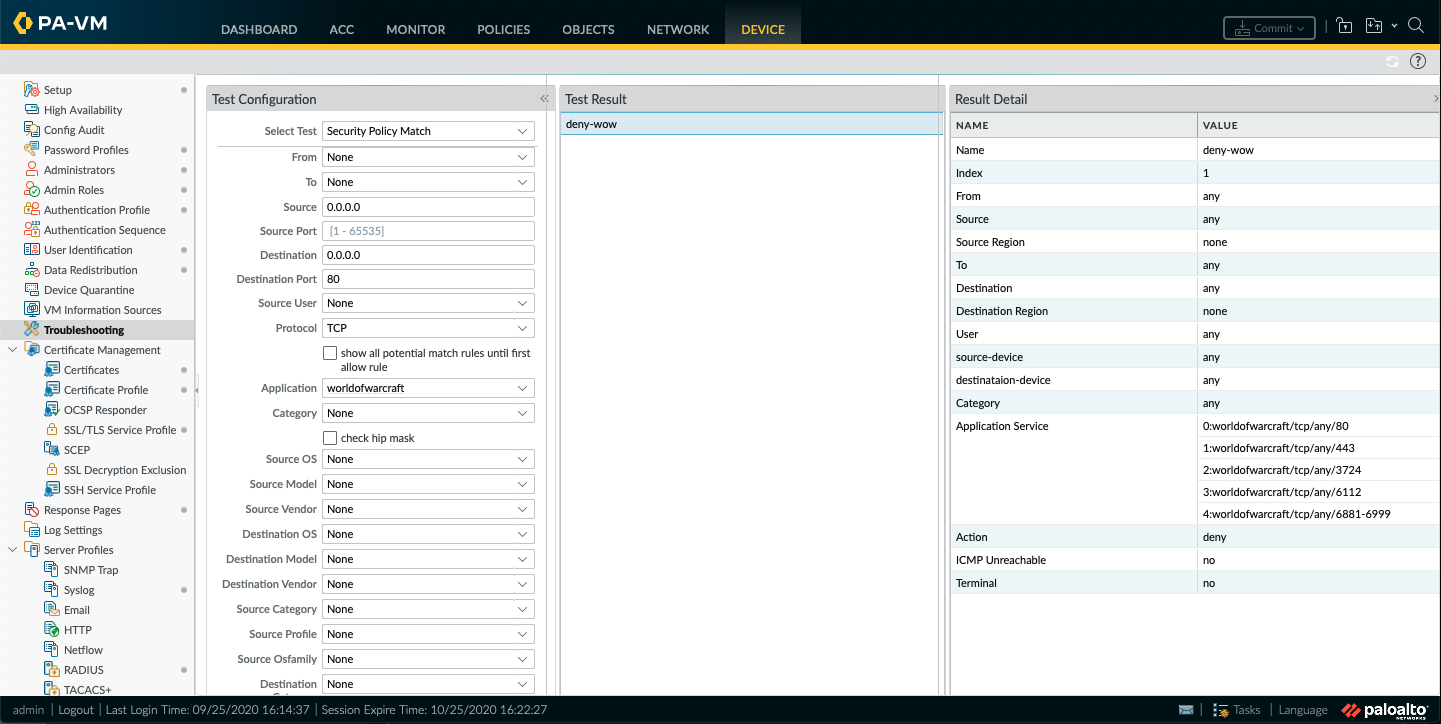This screenshot has width=1441, height=724.
Task: Click the Destination Port input field
Action: click(428, 279)
